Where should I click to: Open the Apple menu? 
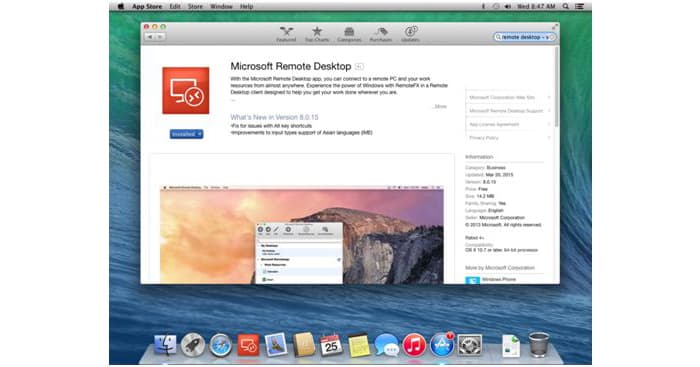click(x=121, y=6)
